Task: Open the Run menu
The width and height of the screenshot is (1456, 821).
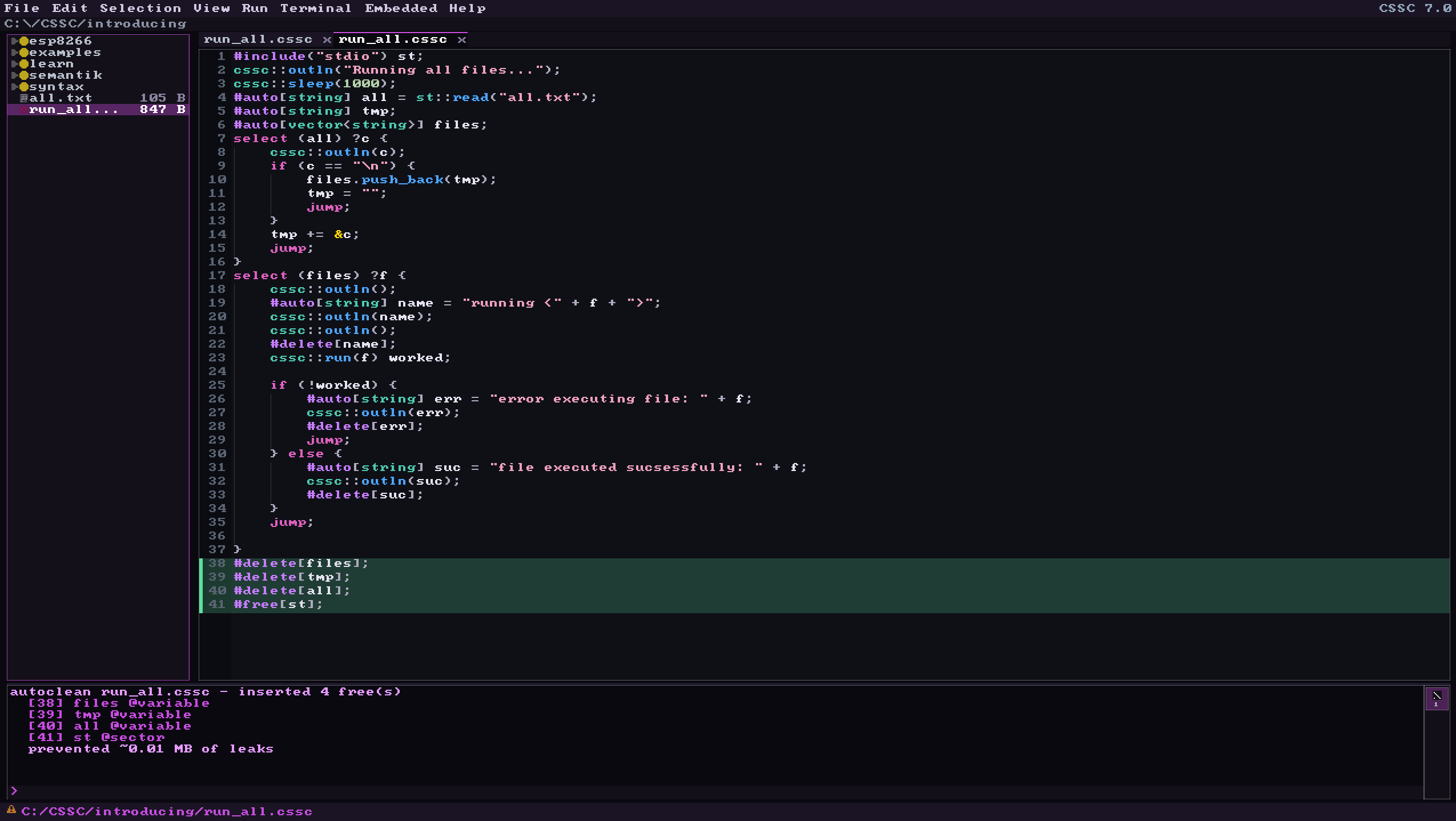Action: tap(255, 8)
